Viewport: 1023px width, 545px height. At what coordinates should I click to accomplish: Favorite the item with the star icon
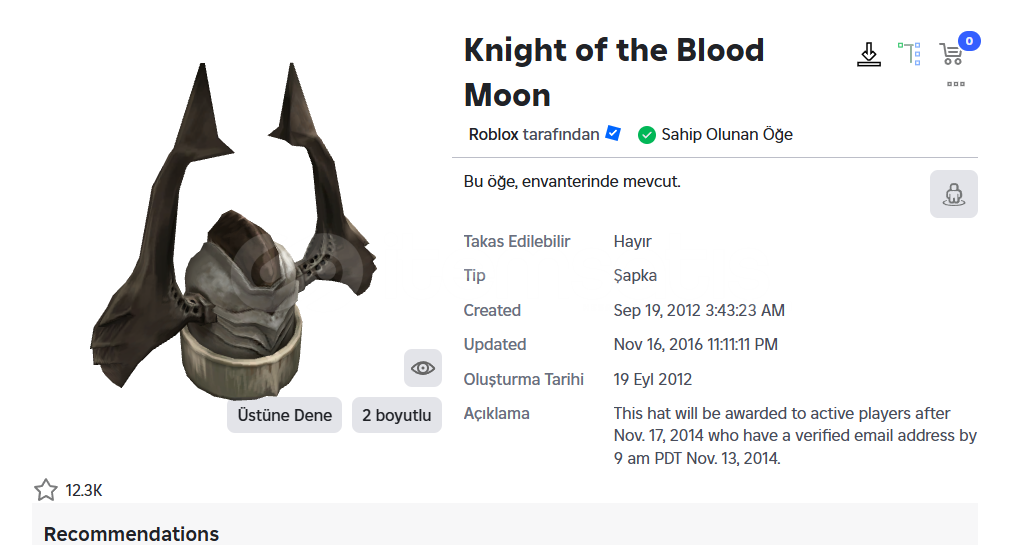click(x=46, y=490)
